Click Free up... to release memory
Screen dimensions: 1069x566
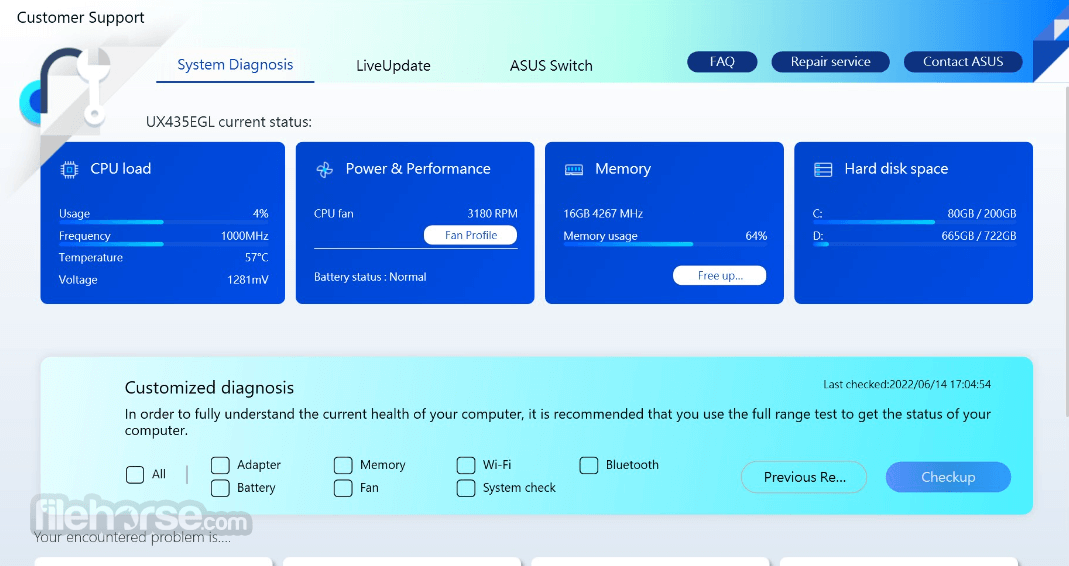point(720,275)
